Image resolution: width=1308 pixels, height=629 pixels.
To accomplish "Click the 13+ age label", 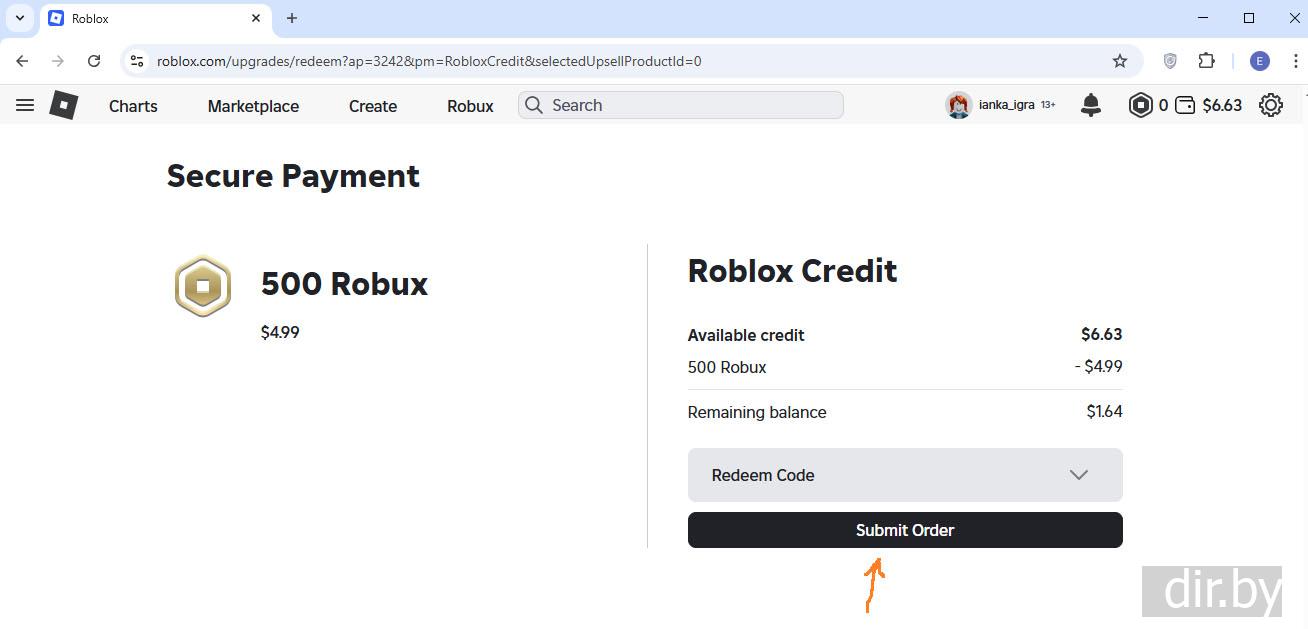I will pyautogui.click(x=1048, y=105).
